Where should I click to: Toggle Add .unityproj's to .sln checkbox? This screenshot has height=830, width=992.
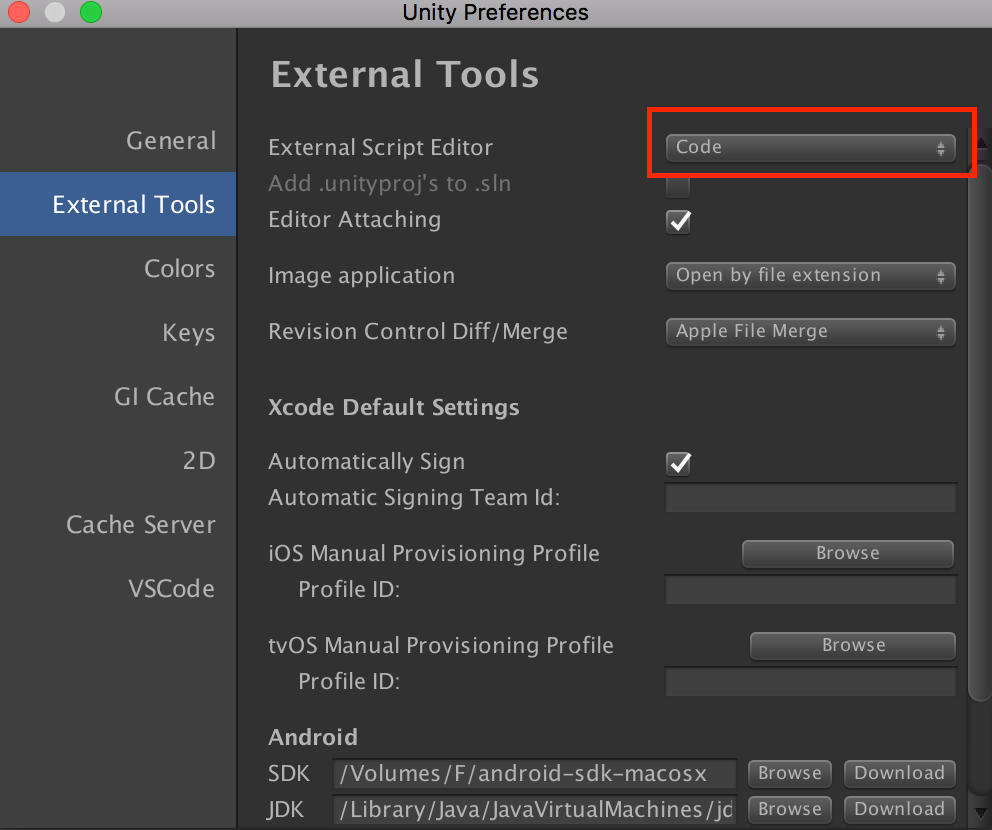[678, 187]
